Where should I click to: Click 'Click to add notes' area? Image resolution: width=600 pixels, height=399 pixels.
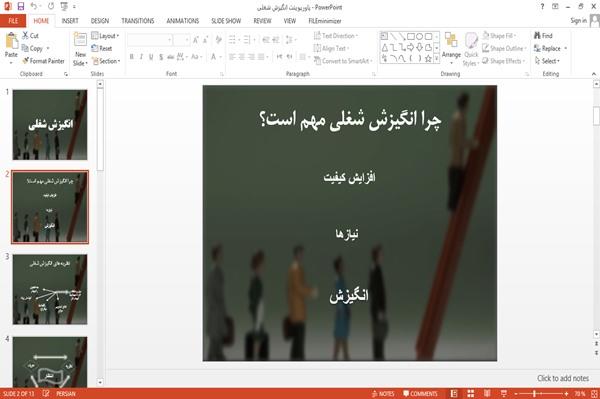(x=563, y=378)
